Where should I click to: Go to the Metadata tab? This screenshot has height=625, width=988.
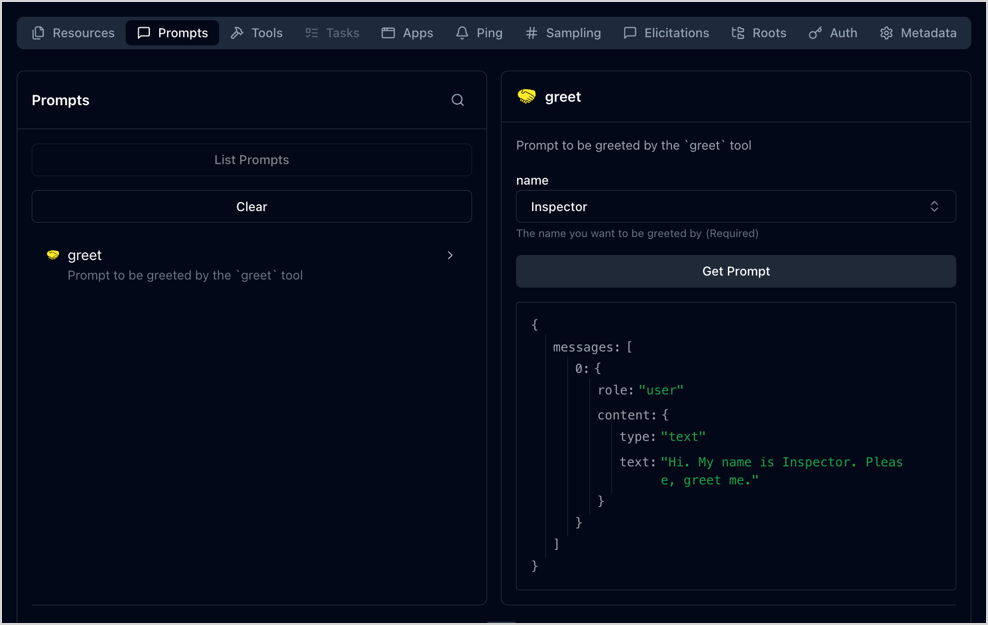point(918,33)
